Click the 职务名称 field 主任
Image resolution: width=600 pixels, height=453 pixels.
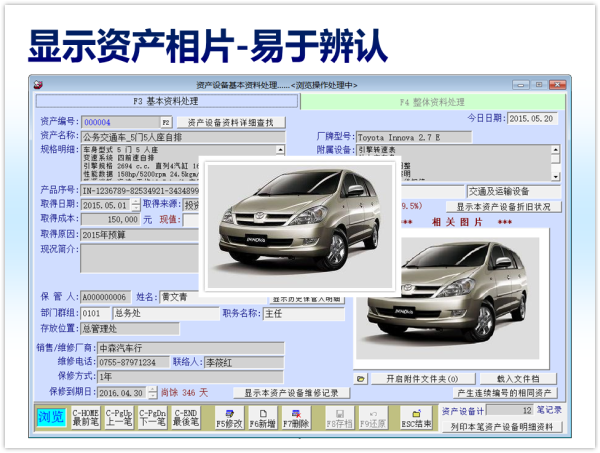[x=304, y=314]
